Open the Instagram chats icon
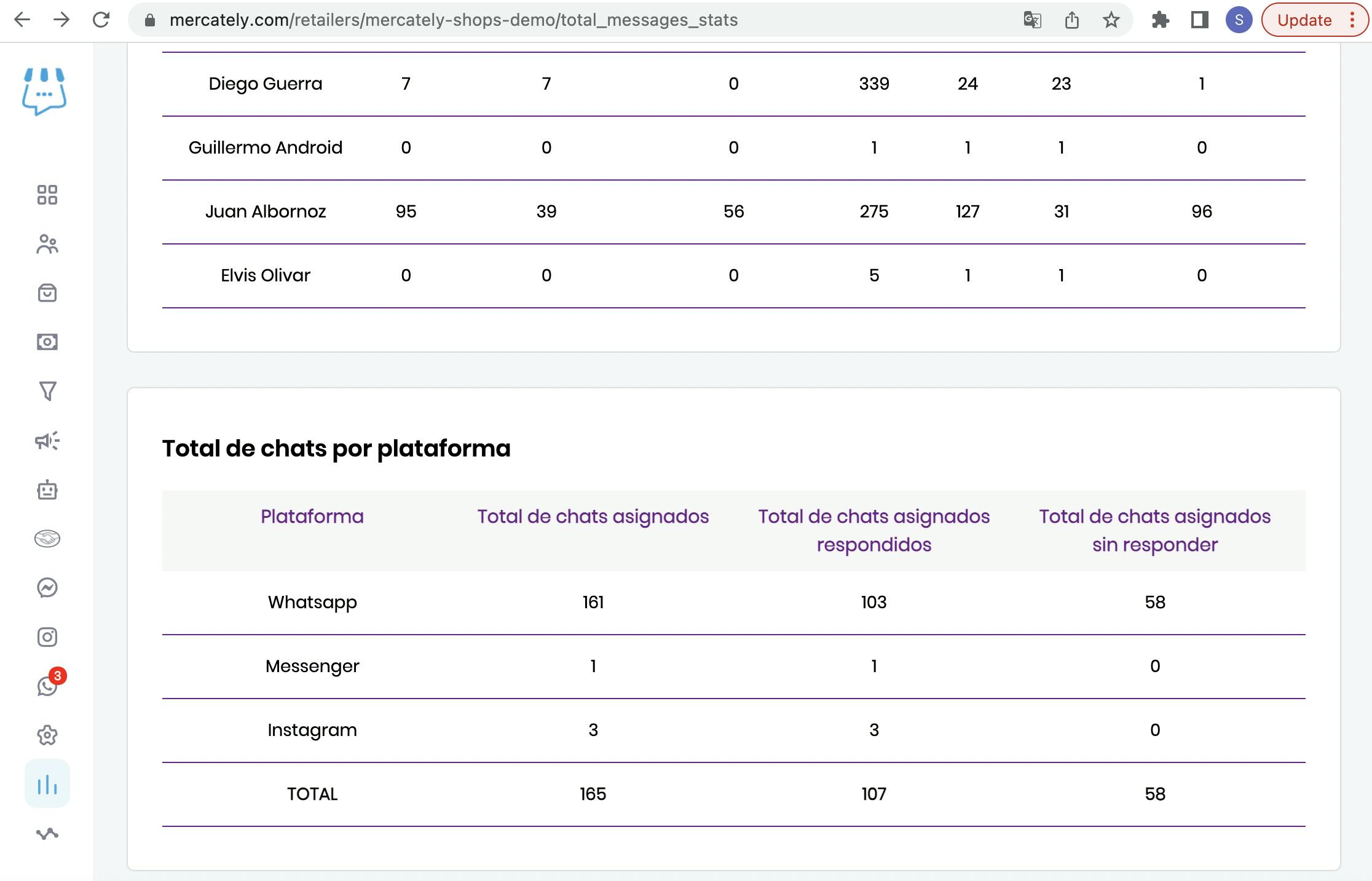Screen dimensions: 1372x881 (x=47, y=637)
